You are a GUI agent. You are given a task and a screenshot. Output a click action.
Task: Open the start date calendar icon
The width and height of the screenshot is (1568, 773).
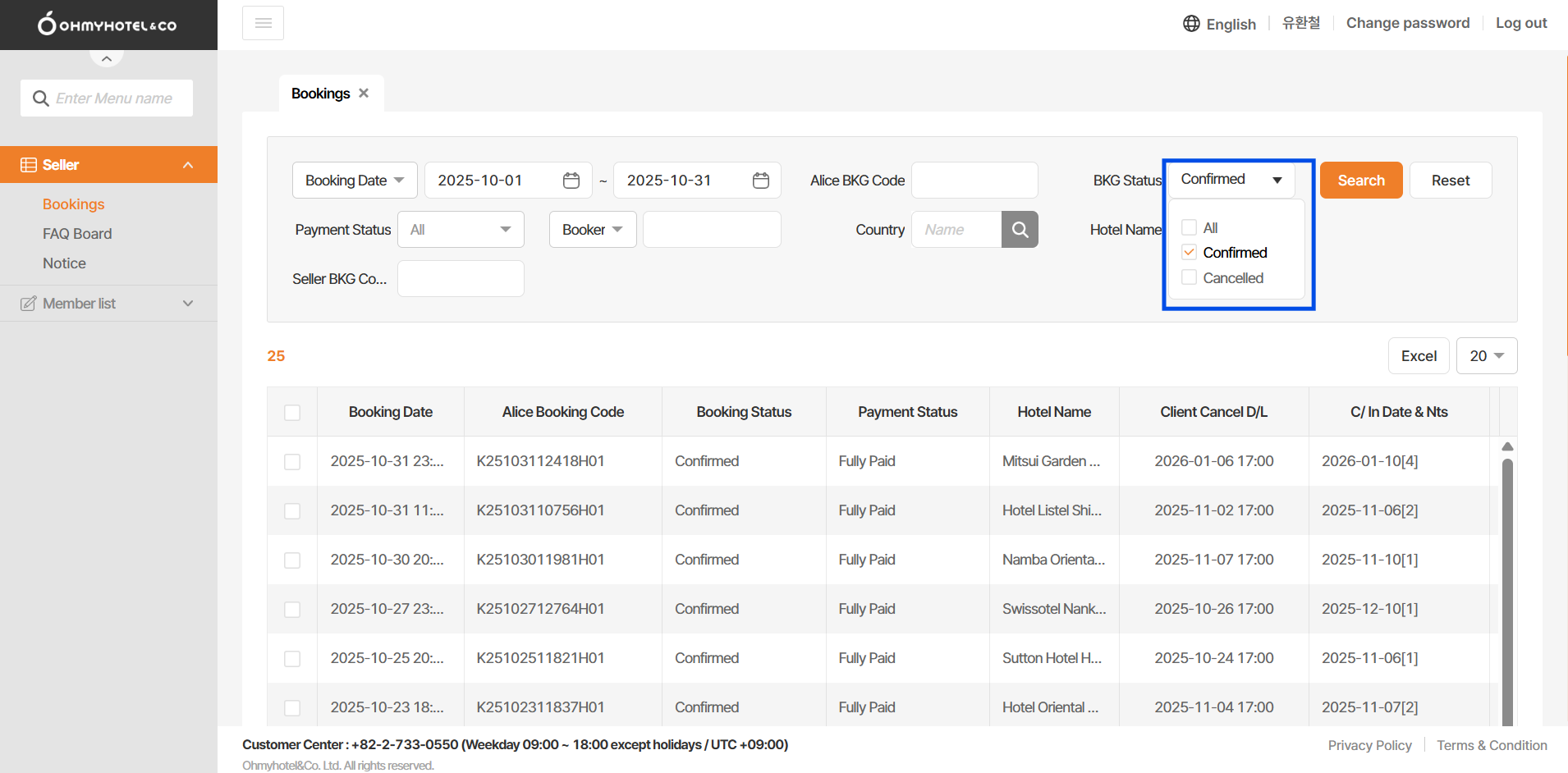coord(571,181)
